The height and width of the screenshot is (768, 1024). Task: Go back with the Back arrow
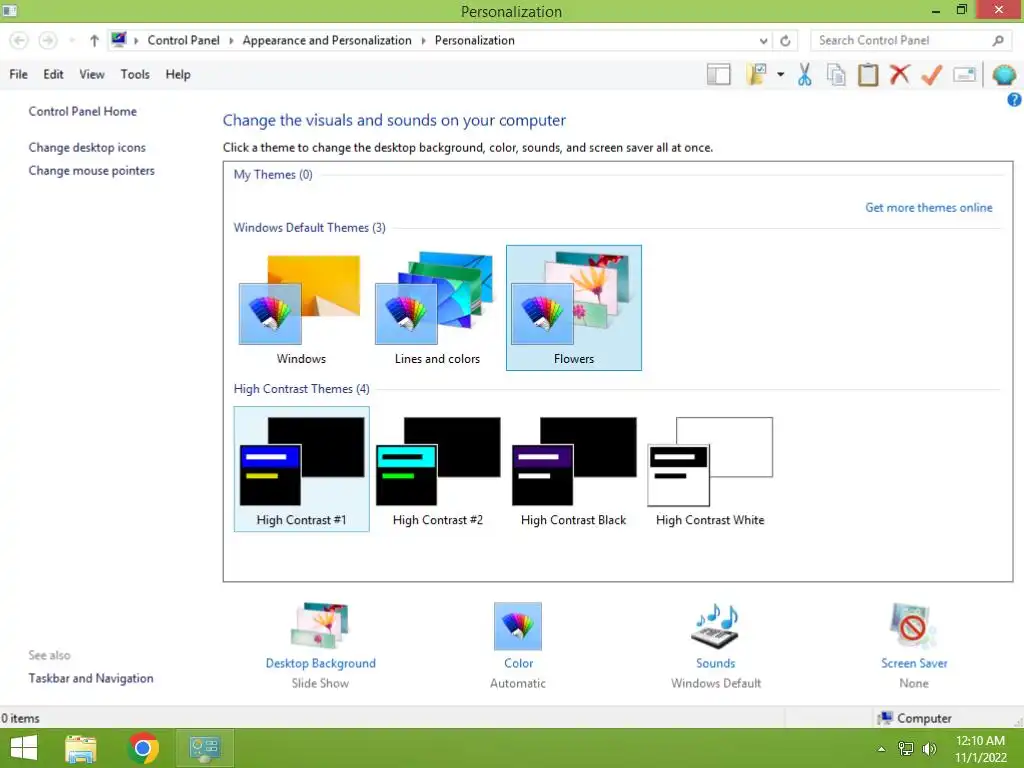(19, 40)
